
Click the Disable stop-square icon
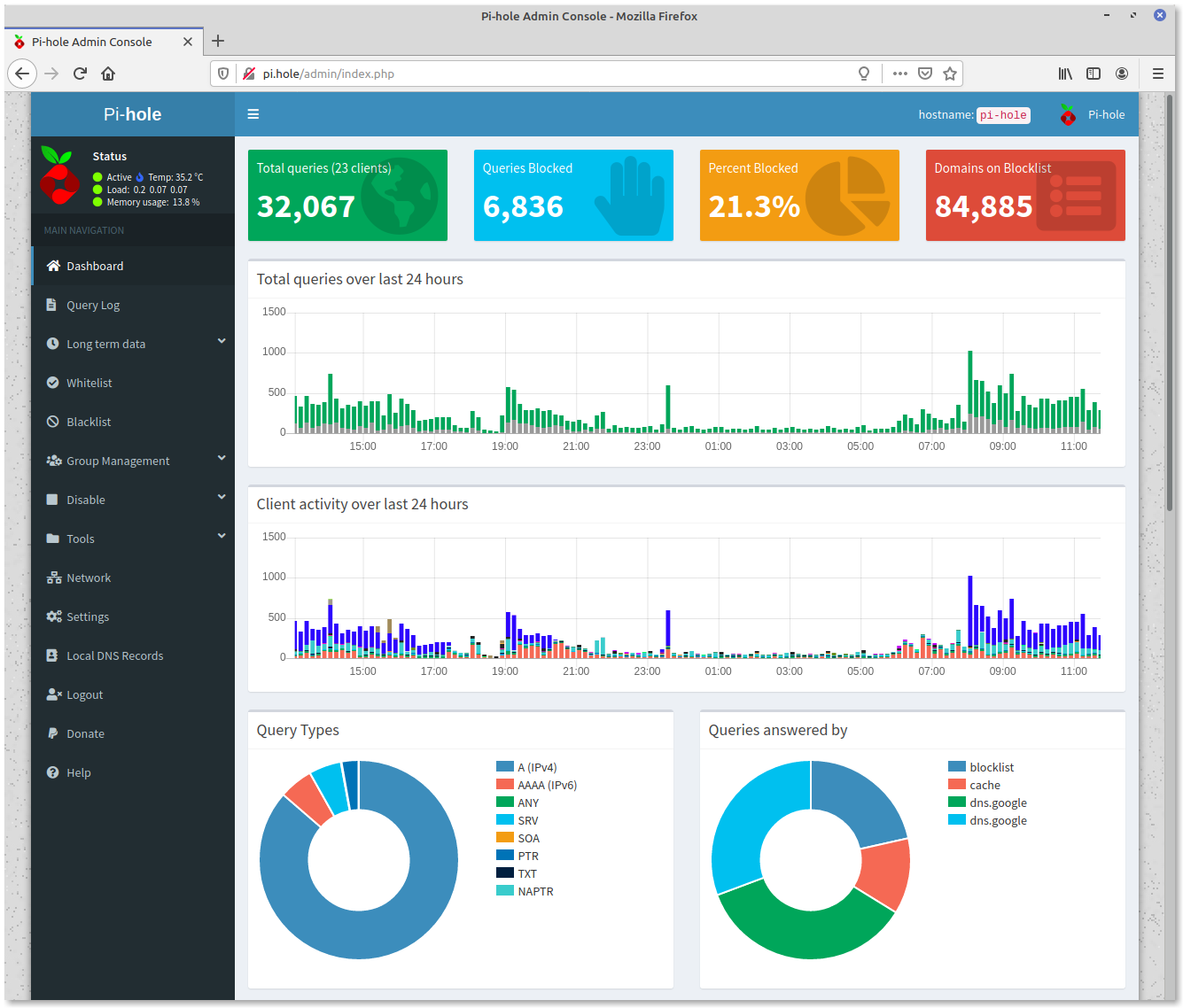52,500
